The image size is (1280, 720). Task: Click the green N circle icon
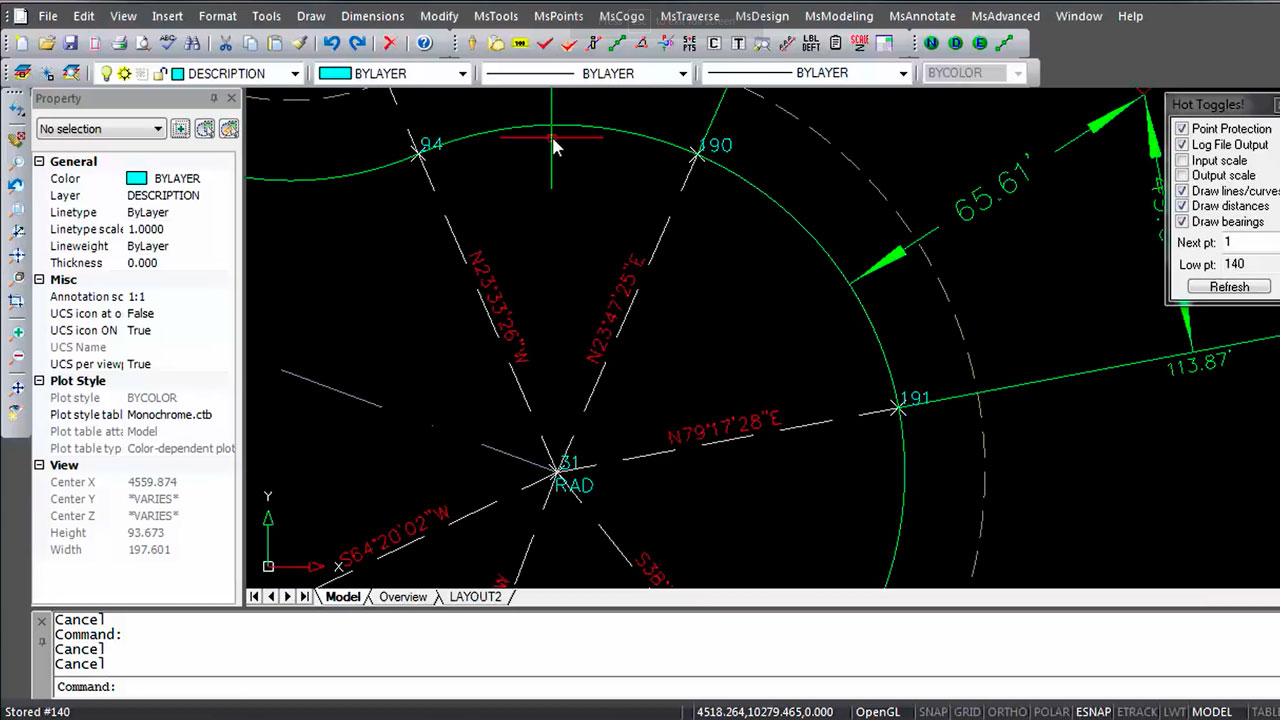coord(931,44)
